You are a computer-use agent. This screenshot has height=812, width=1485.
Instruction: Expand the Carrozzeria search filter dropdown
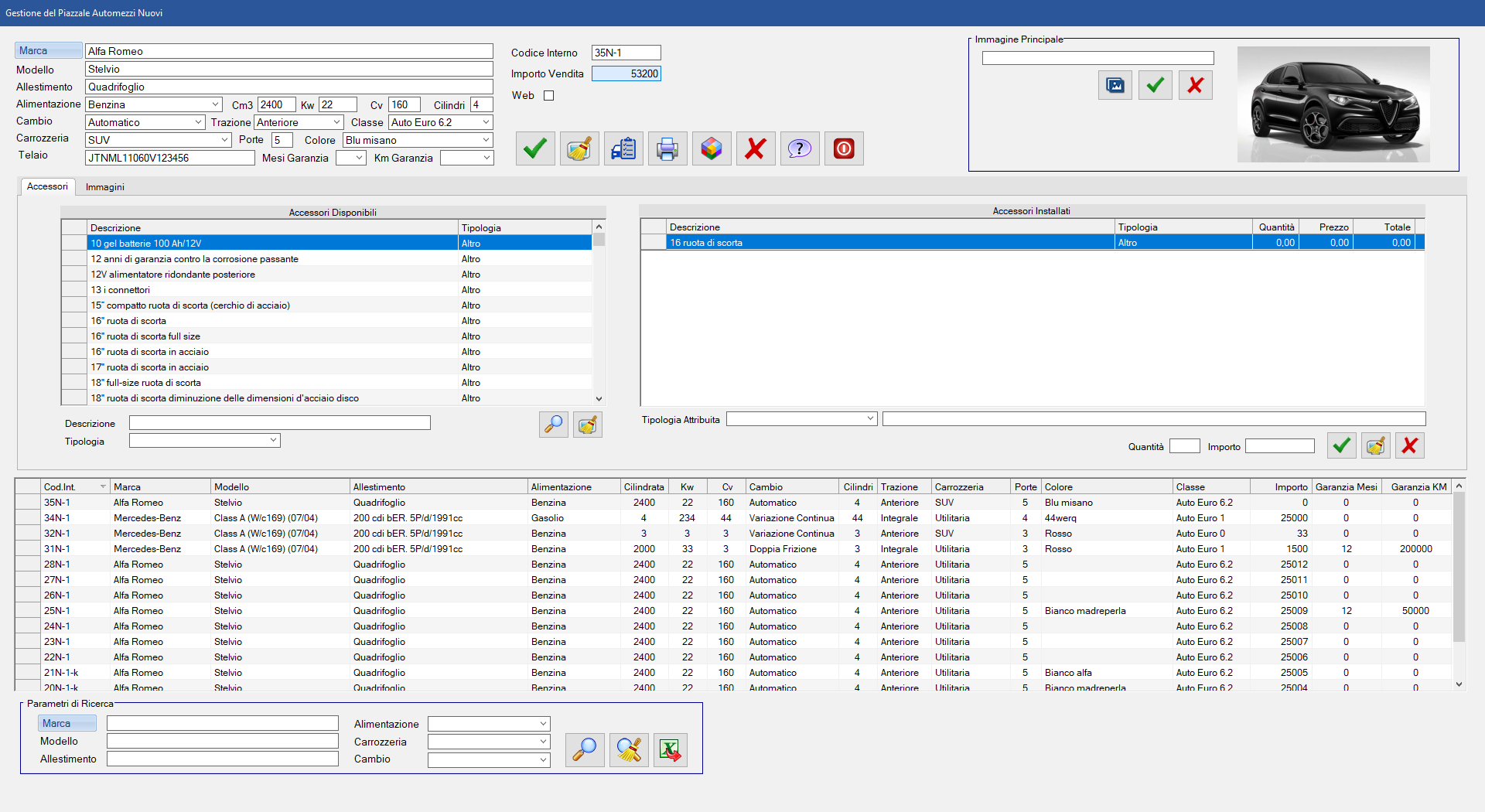coord(543,742)
